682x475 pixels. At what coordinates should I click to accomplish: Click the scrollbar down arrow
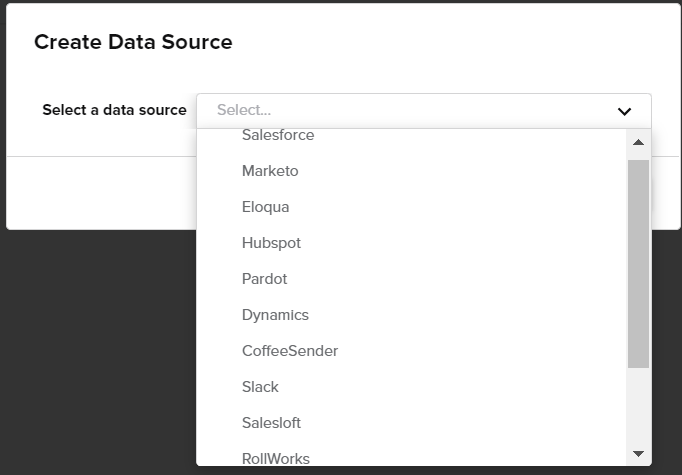(x=638, y=454)
